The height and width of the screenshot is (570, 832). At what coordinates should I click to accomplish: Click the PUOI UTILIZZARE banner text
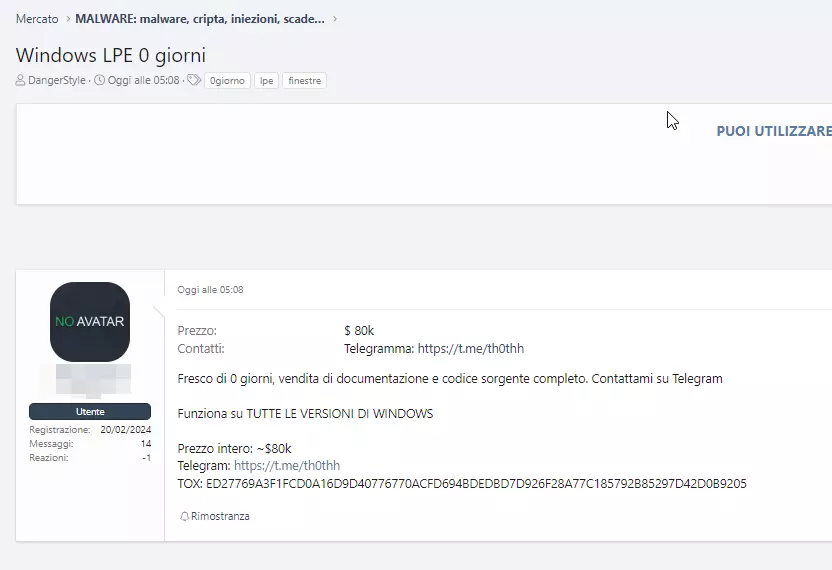(x=774, y=131)
